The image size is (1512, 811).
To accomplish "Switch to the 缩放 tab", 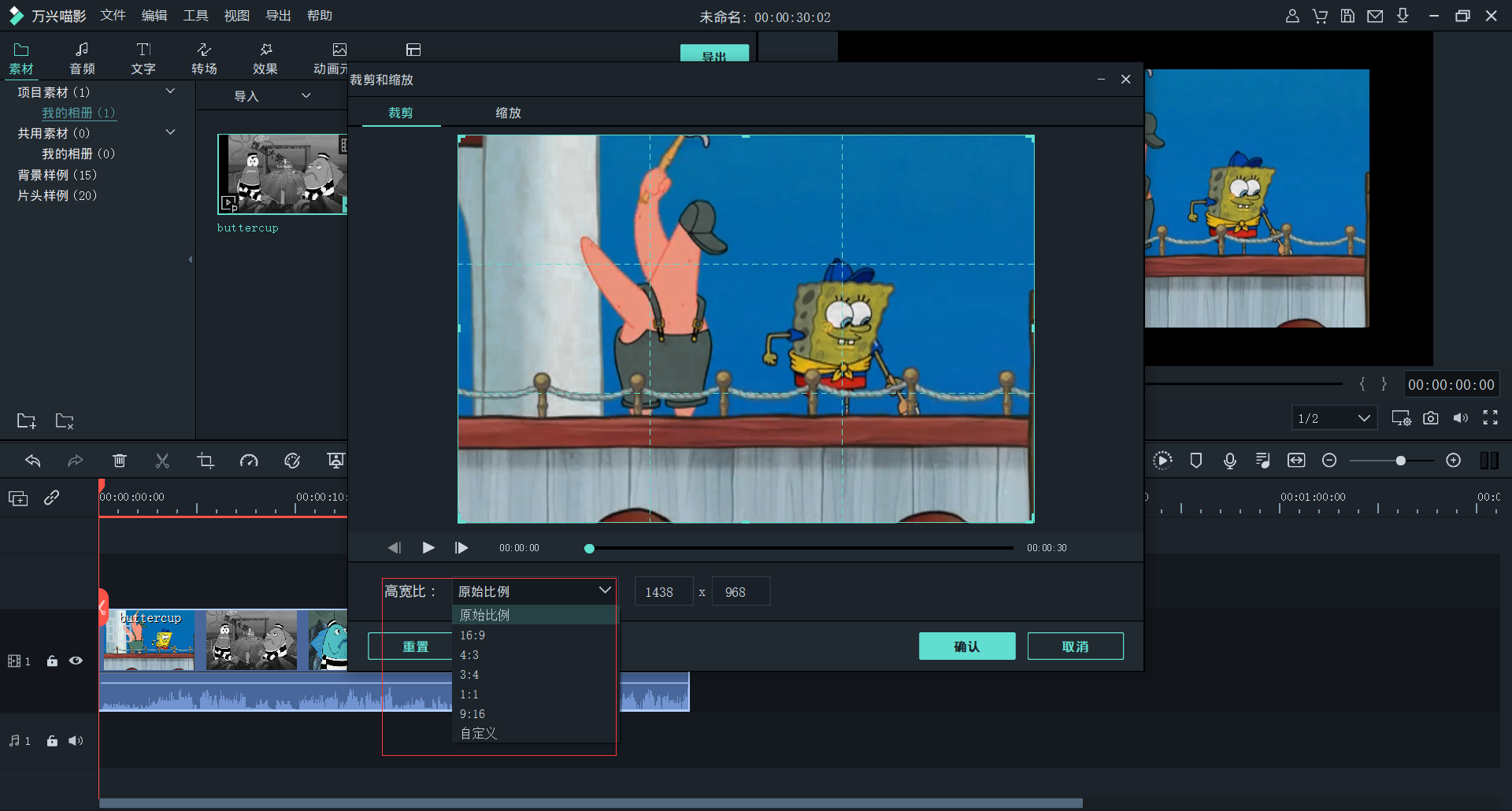I will 508,113.
